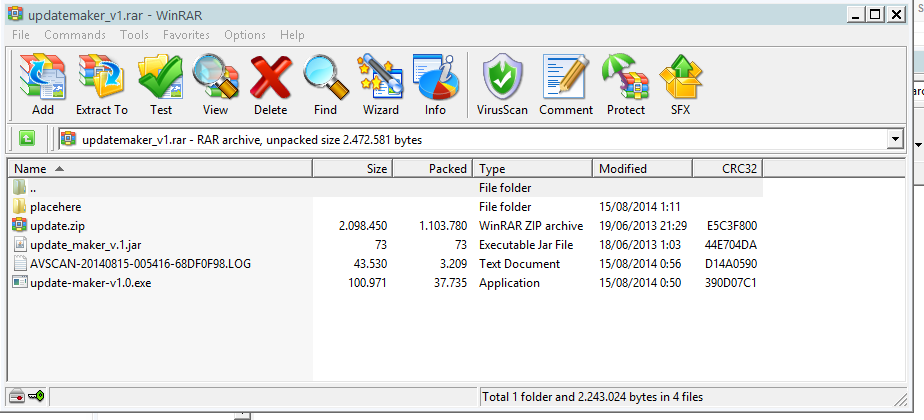Open the Help menu
Screen dimensions: 924x420
click(x=292, y=35)
